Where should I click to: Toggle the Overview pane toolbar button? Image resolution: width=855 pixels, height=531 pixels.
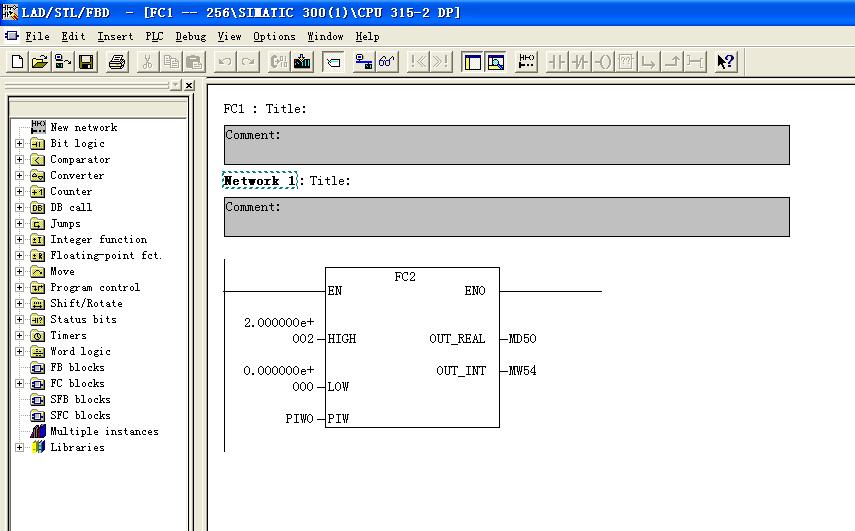472,62
